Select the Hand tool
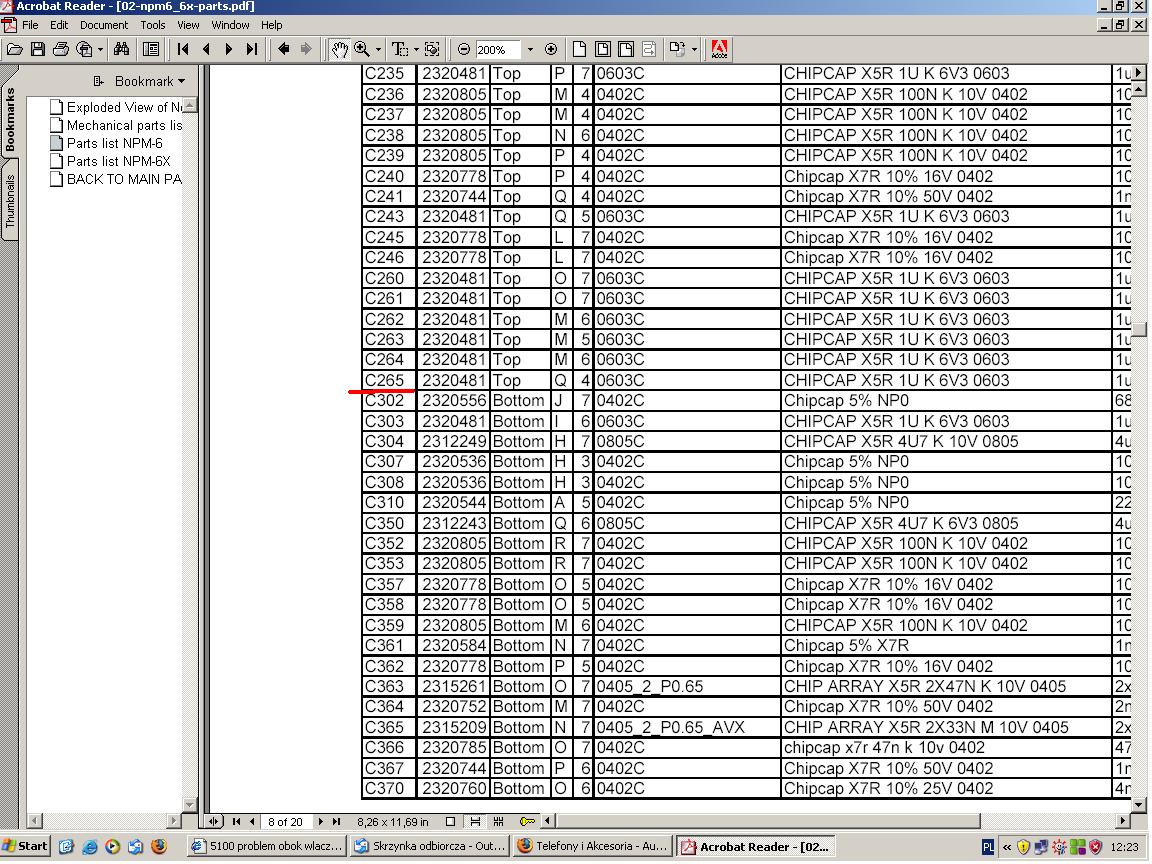Viewport: 1152px width, 864px height. [339, 49]
